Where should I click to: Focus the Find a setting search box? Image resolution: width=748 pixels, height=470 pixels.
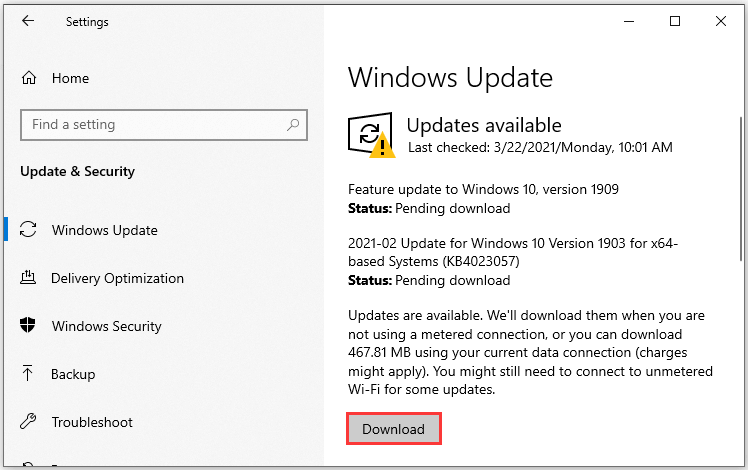[x=164, y=125]
